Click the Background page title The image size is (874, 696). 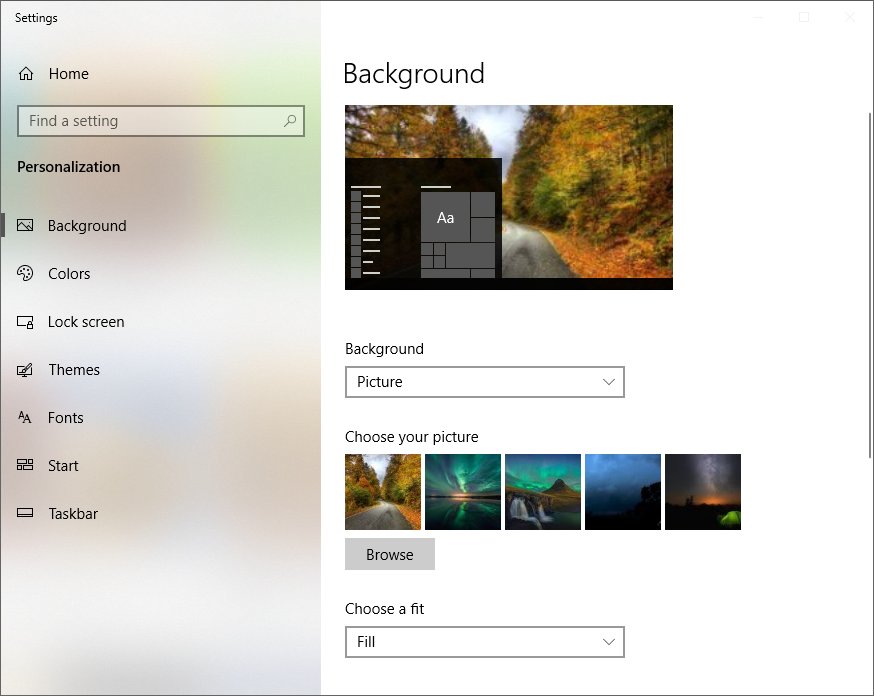pos(414,74)
